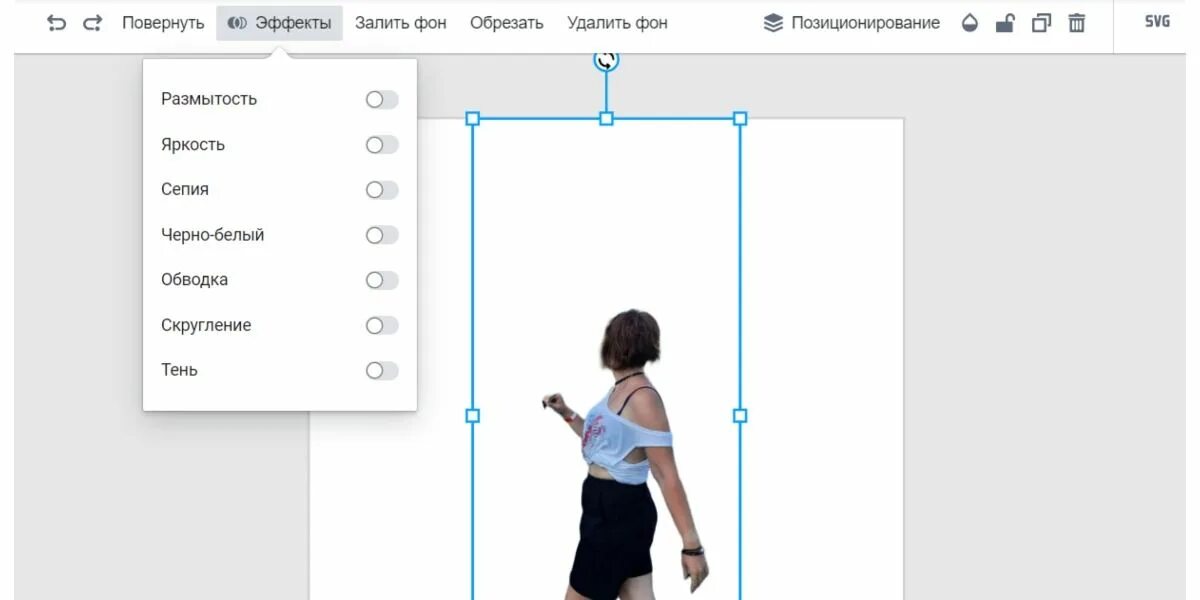This screenshot has width=1200, height=600.
Task: Enable the Черно-белый filter switch
Action: point(381,235)
